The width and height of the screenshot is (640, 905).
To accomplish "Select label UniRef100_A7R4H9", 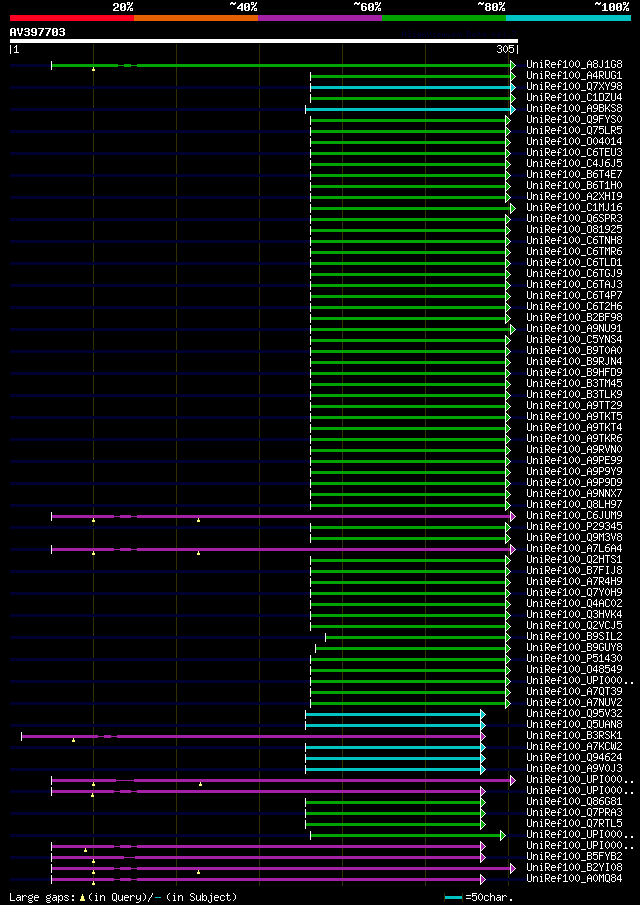I will point(574,582).
